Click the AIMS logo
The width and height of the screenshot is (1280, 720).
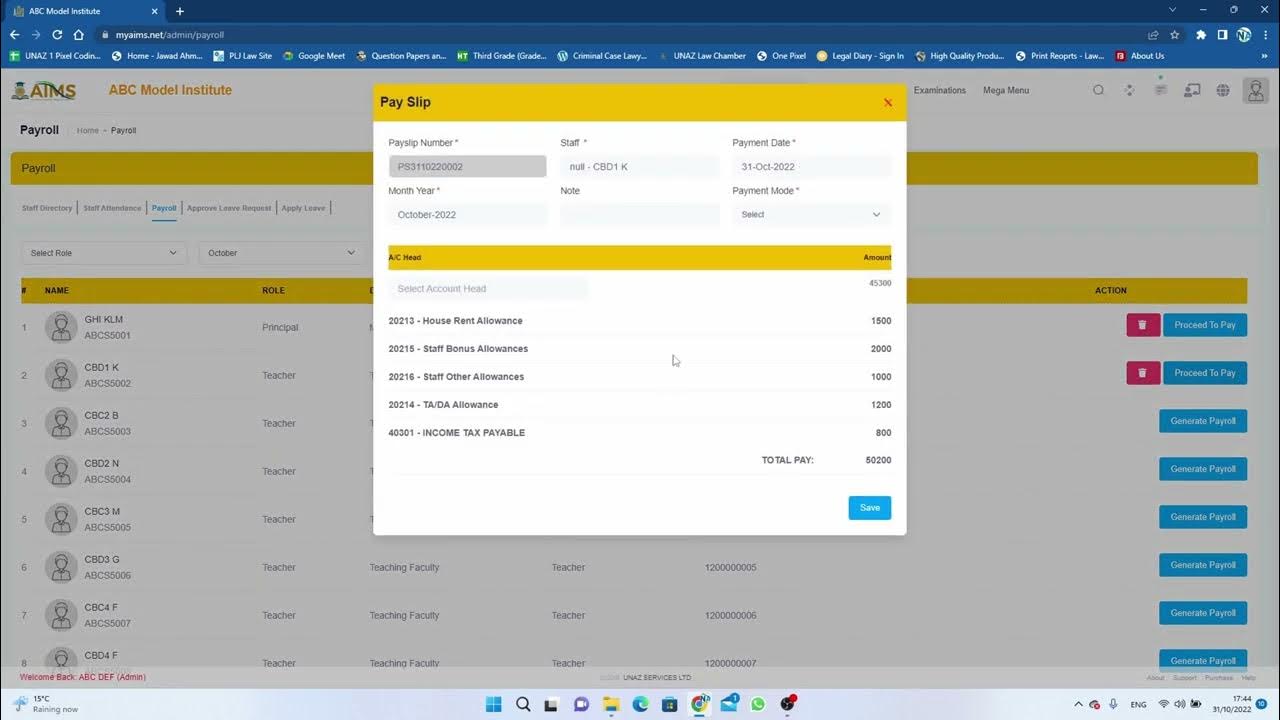44,90
